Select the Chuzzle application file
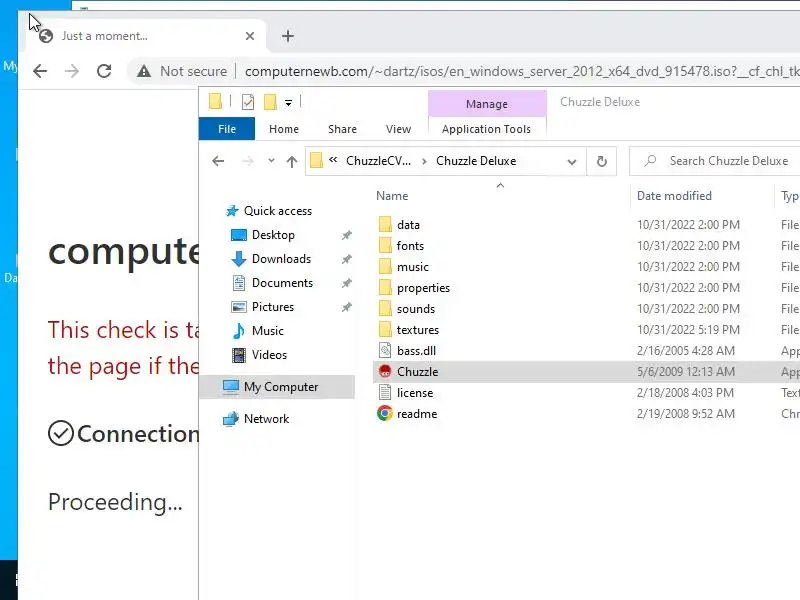The width and height of the screenshot is (800, 600). point(417,372)
